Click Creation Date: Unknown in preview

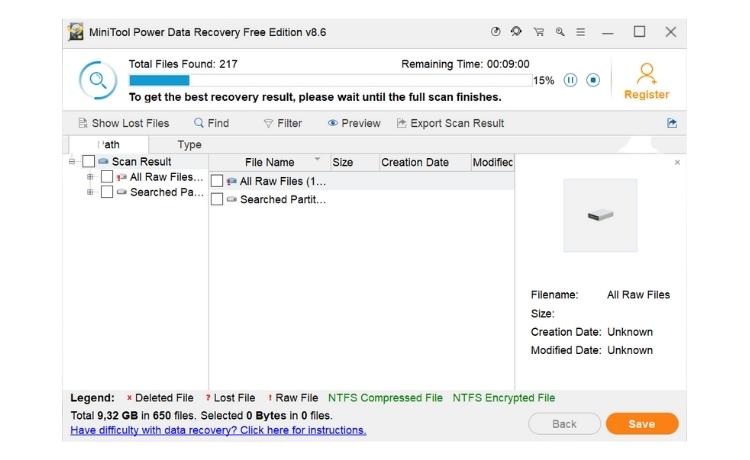[592, 332]
